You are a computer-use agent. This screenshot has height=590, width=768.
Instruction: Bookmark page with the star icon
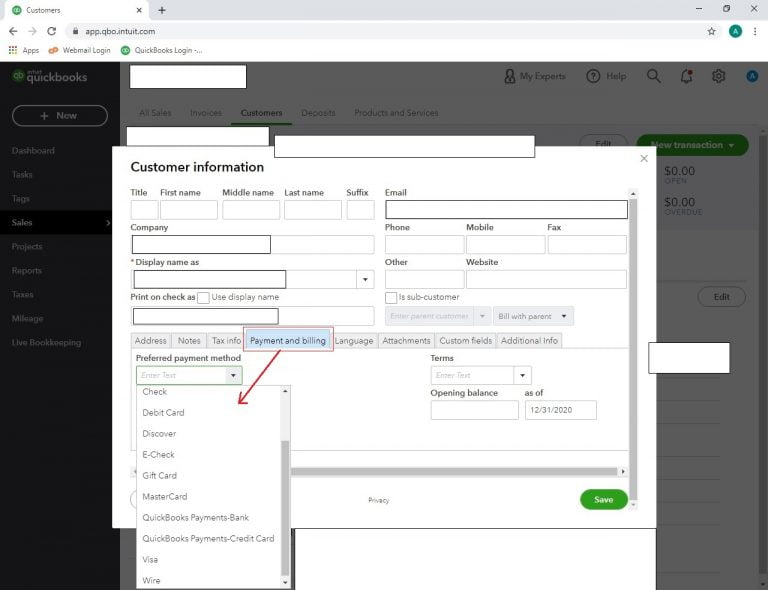pos(711,31)
